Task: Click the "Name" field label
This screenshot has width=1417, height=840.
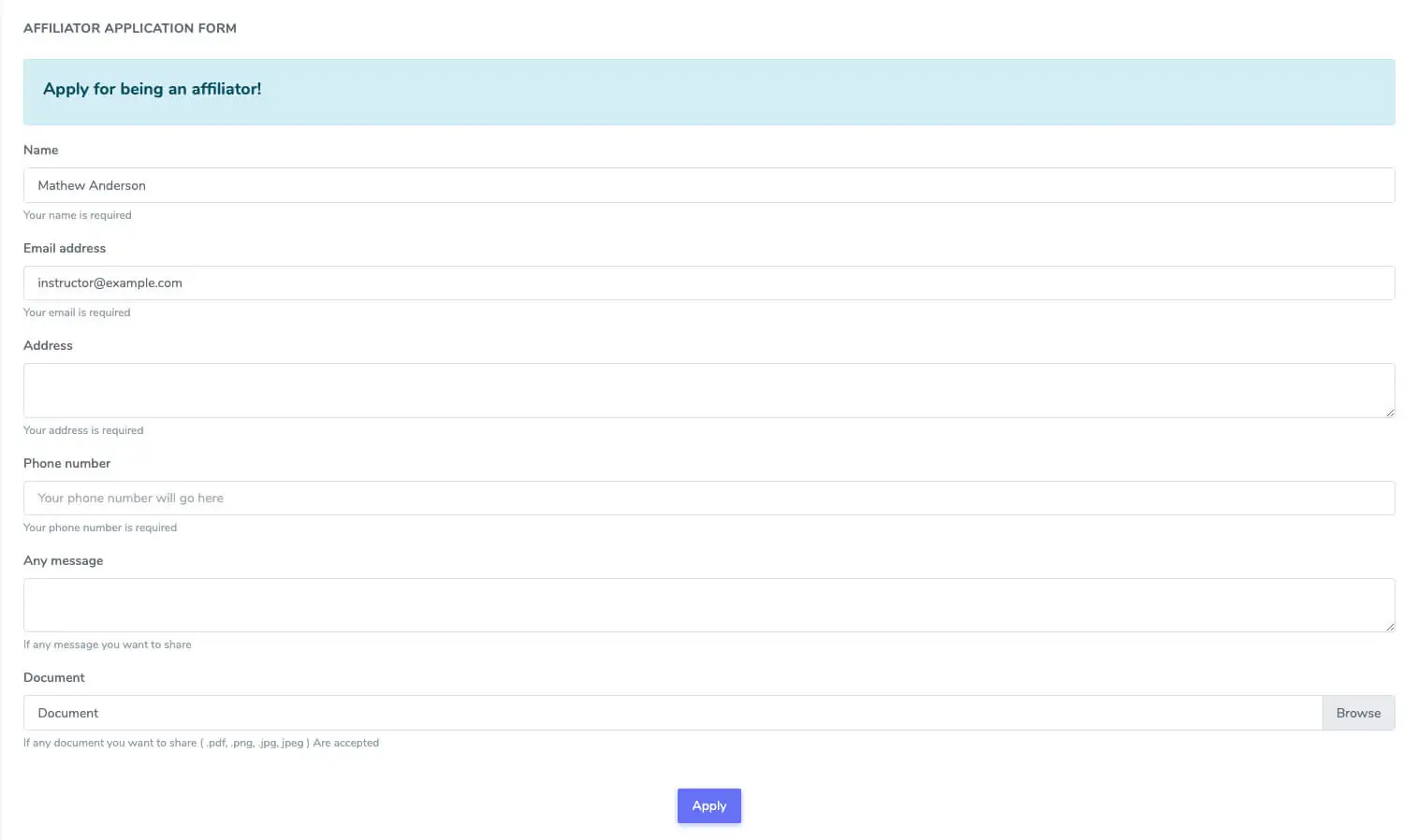Action: [x=41, y=150]
